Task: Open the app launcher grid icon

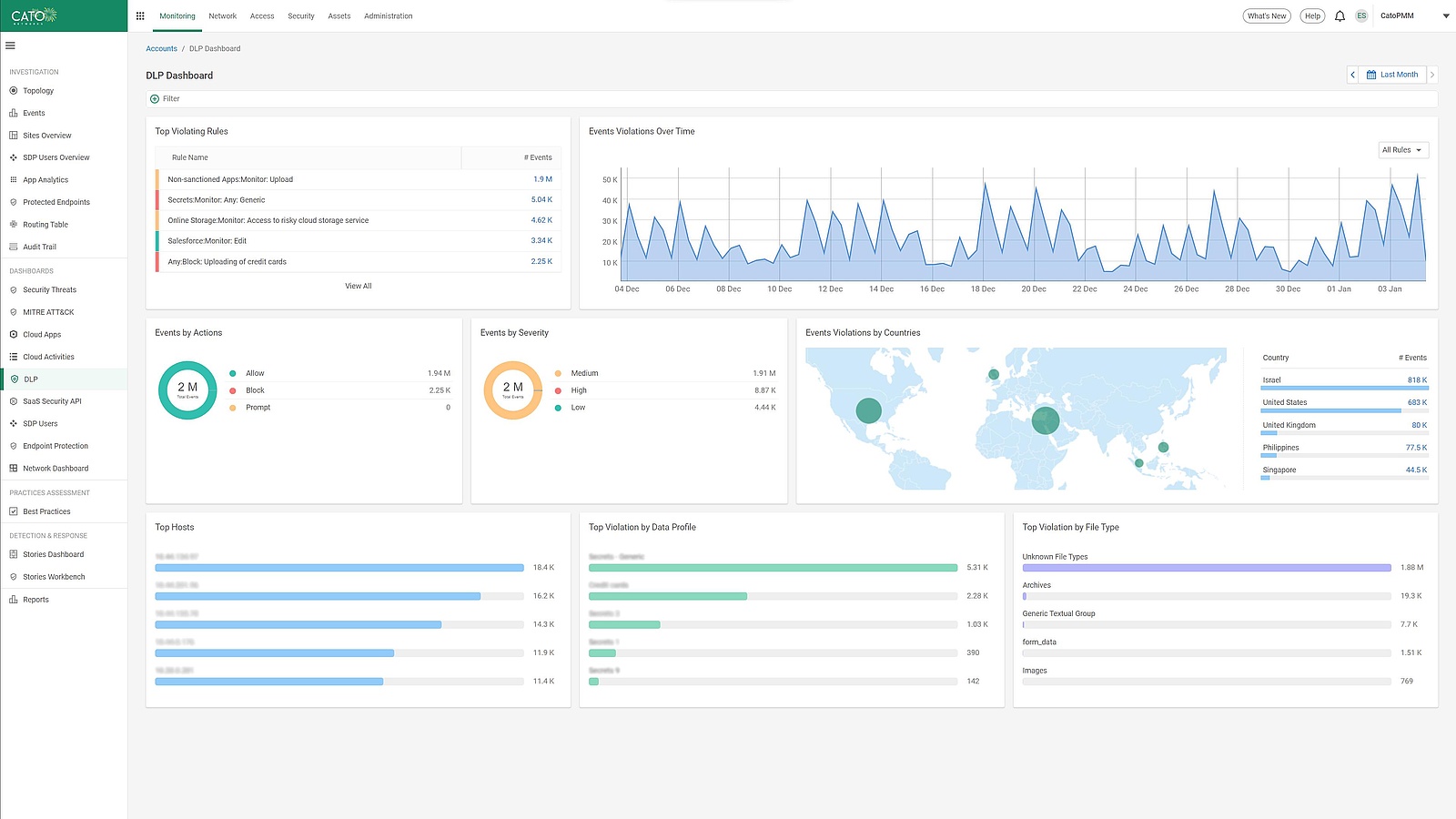Action: click(x=139, y=15)
